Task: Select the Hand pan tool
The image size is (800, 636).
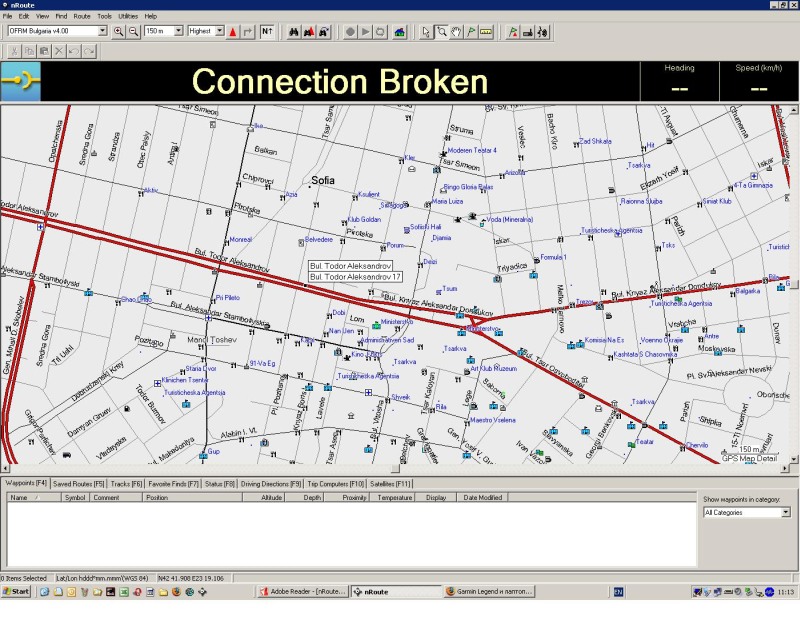Action: 456,32
